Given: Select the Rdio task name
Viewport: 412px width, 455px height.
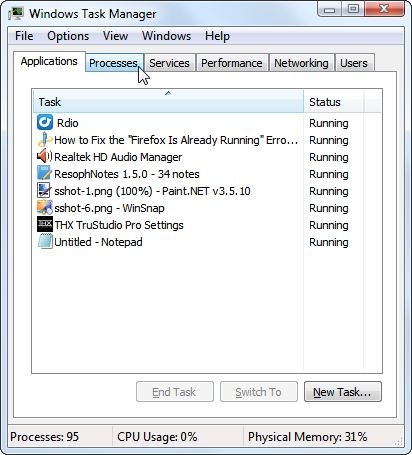Looking at the screenshot, I should coord(68,123).
